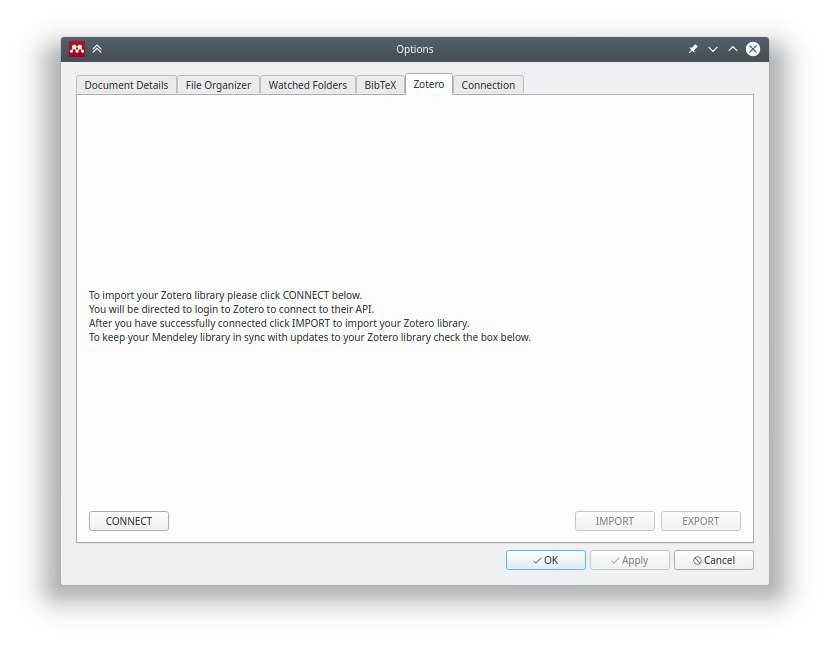Pin the Options window with pin icon
Viewport: 830px width, 646px height.
click(x=693, y=49)
